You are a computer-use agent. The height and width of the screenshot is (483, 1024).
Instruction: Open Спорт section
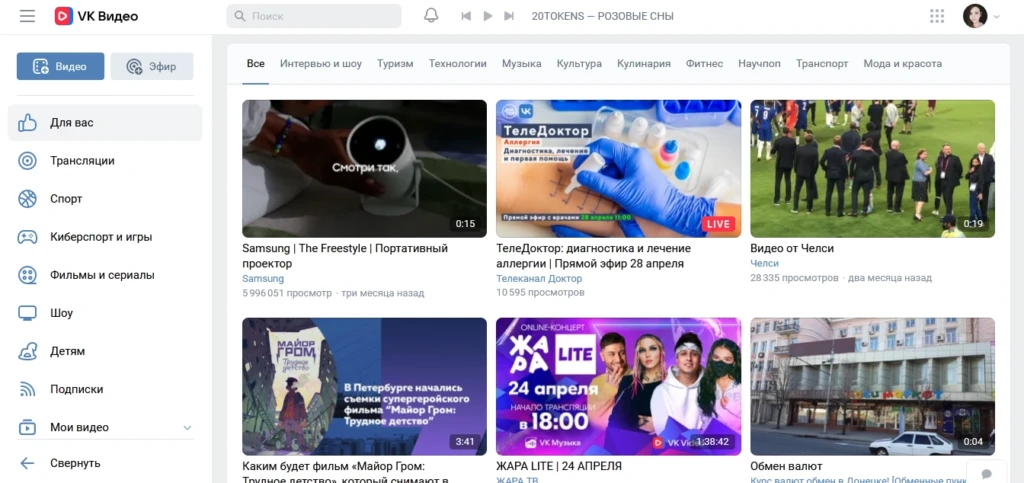click(x=105, y=198)
